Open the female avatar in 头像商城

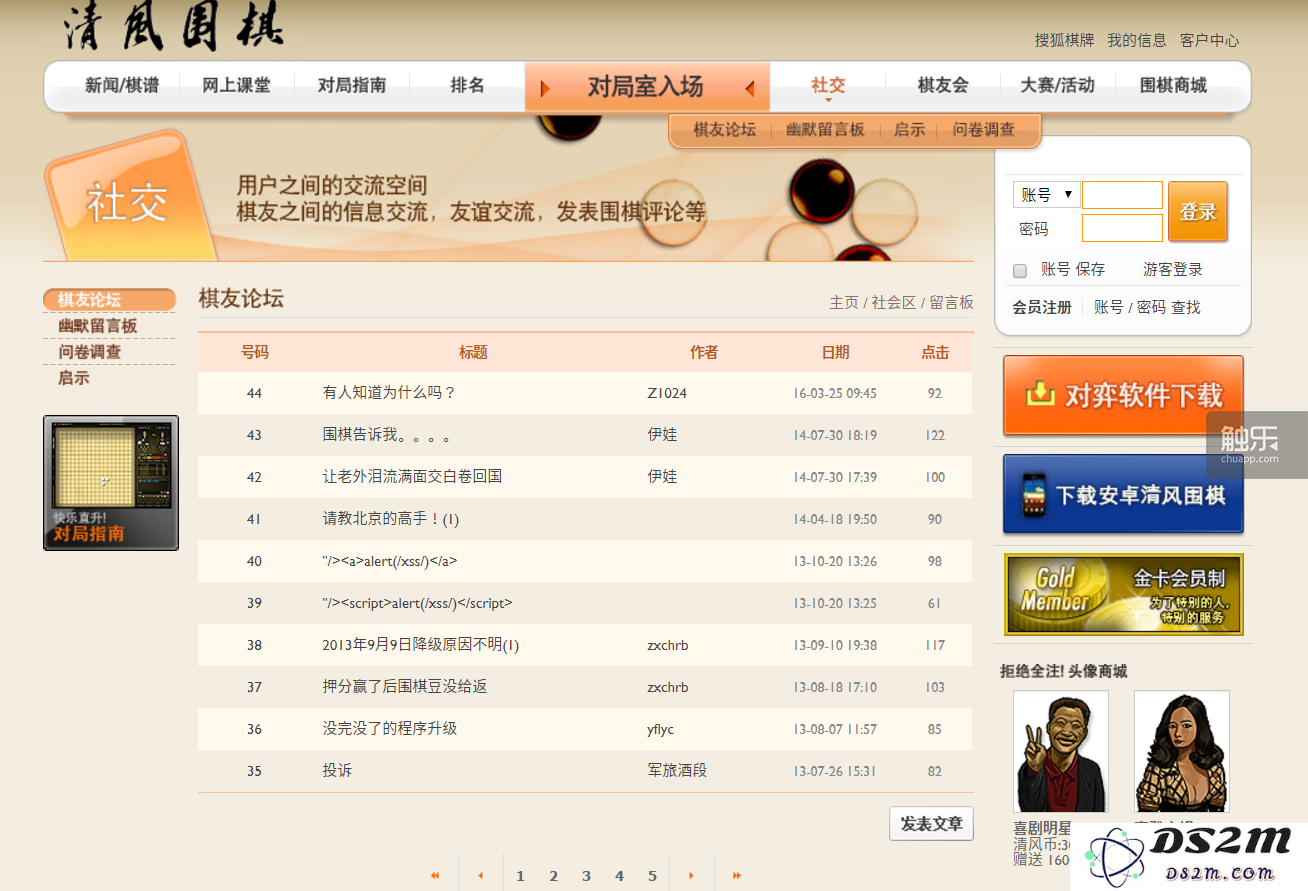(1181, 752)
